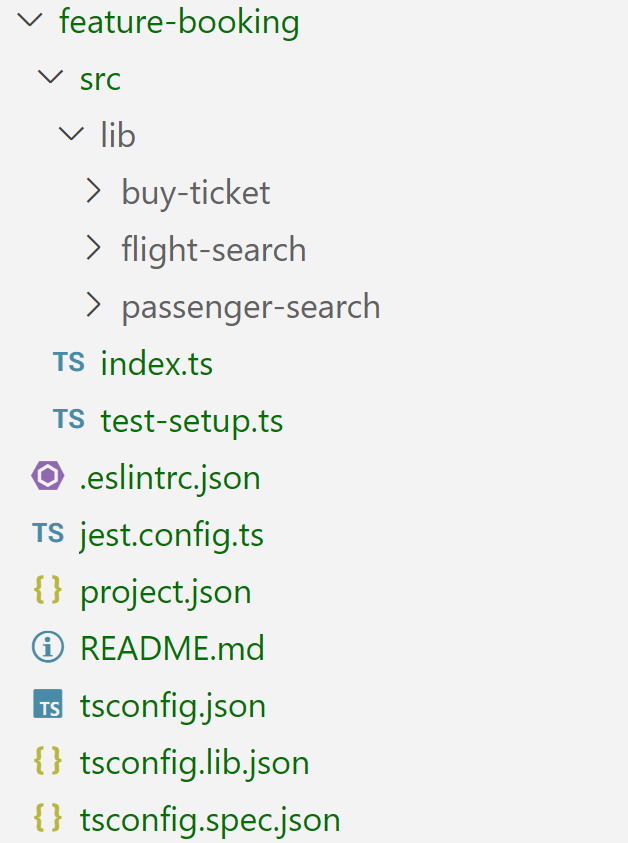Click the TypeScript icon beside index.ts

click(69, 362)
